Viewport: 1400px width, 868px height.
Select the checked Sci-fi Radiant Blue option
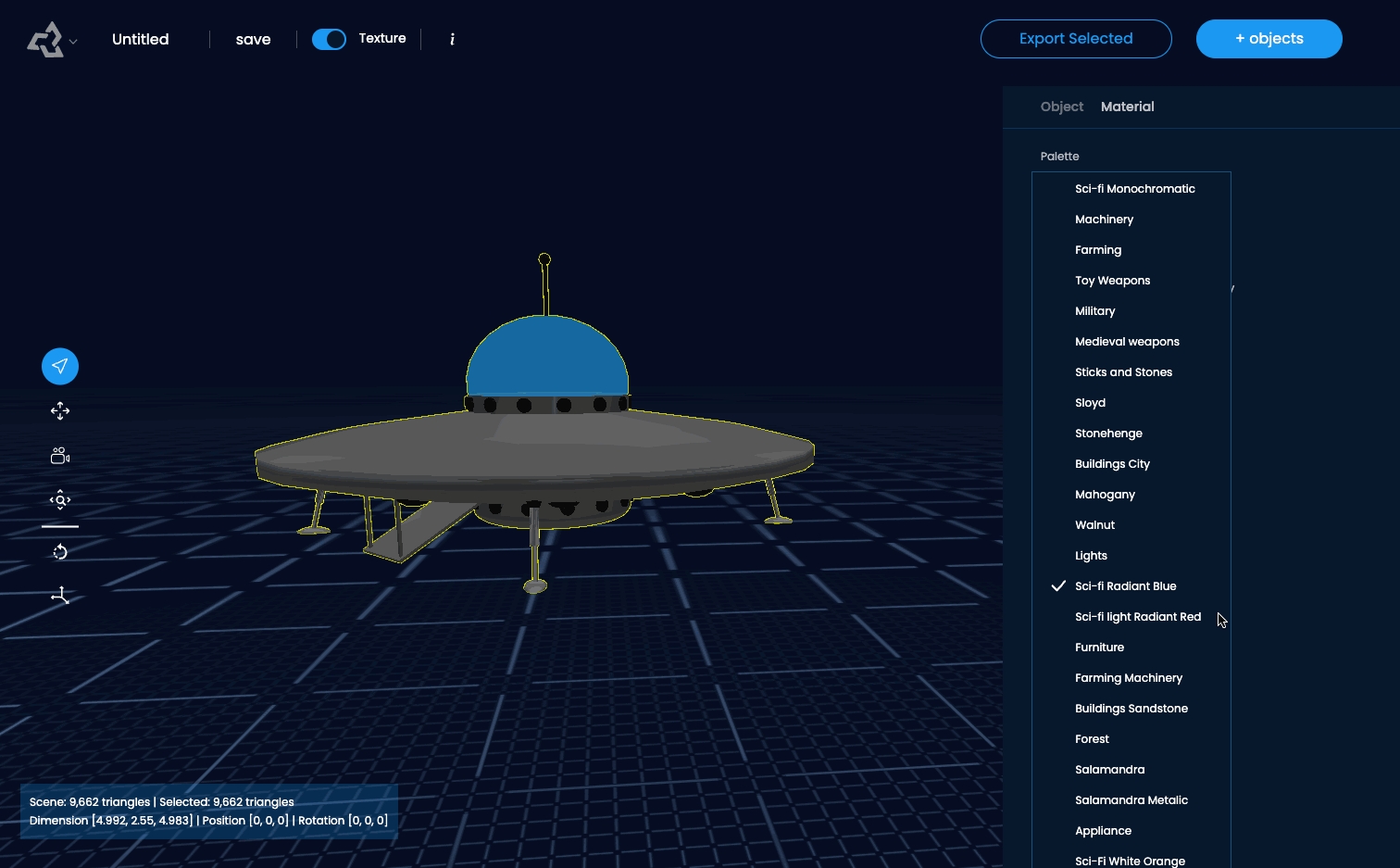coord(1125,586)
